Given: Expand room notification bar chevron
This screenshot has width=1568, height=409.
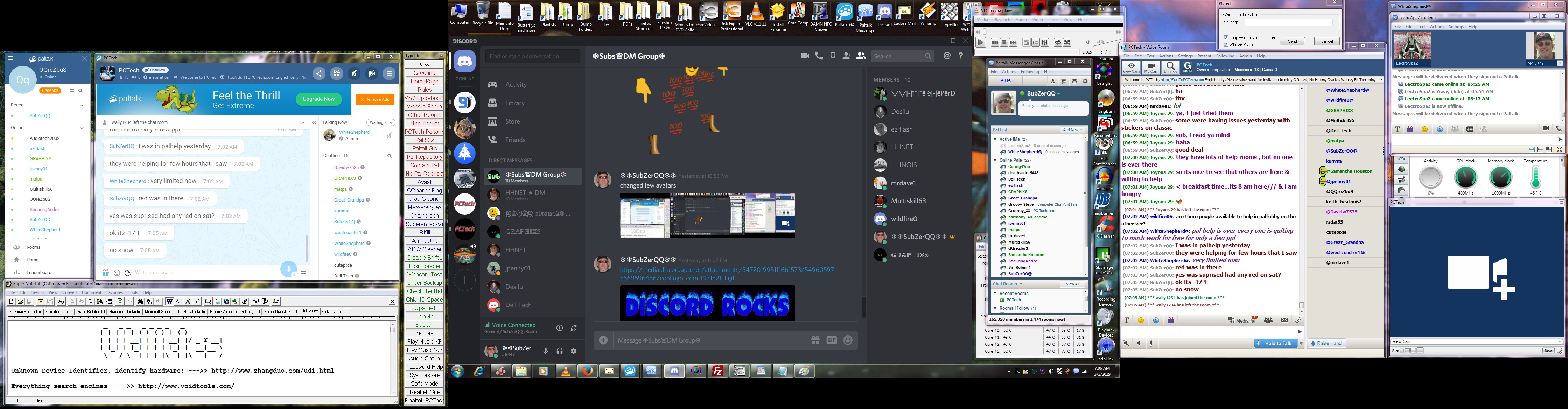Looking at the screenshot, I should [302, 122].
